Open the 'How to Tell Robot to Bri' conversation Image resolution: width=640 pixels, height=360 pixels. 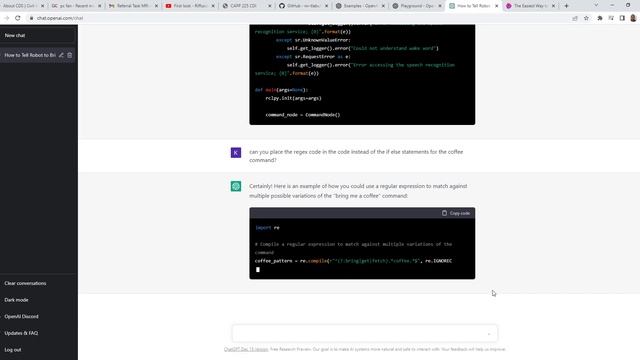tap(30, 55)
